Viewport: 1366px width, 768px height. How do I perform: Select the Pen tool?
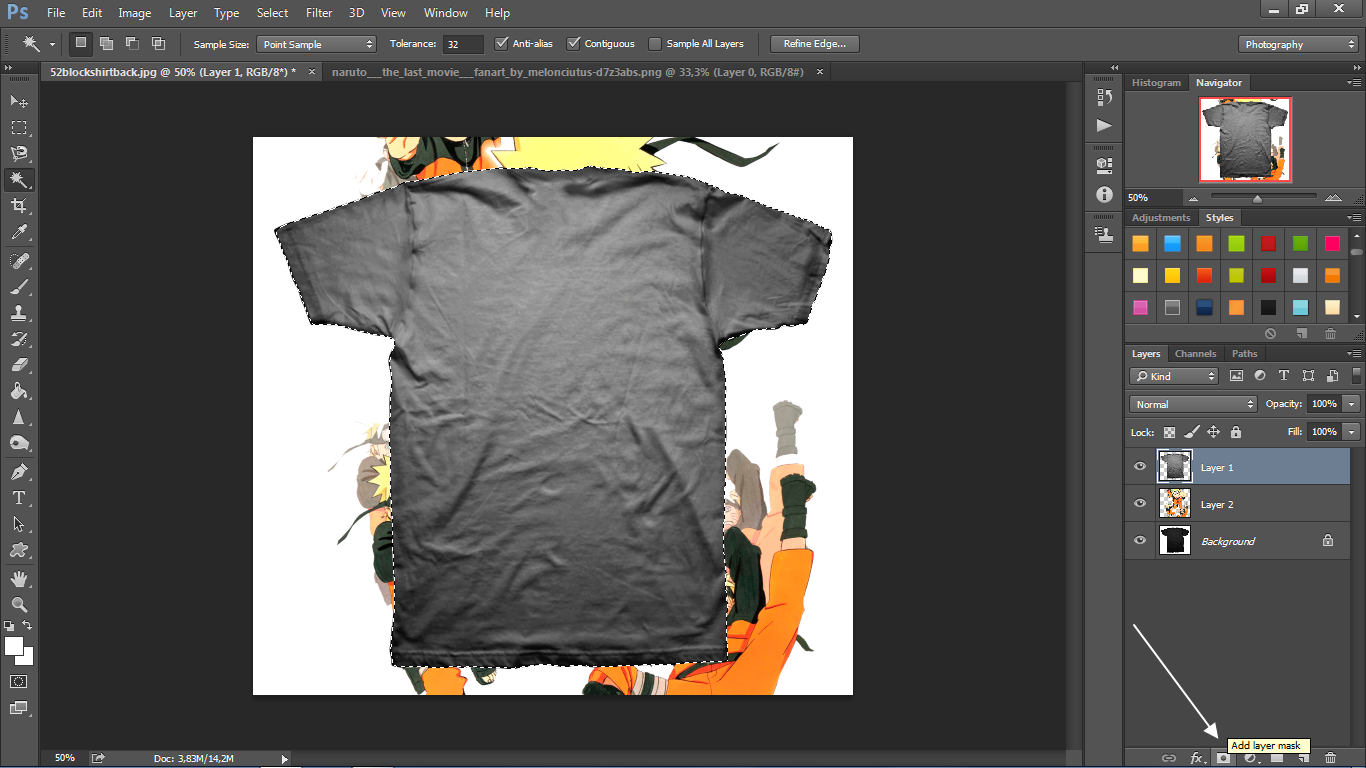coord(19,471)
